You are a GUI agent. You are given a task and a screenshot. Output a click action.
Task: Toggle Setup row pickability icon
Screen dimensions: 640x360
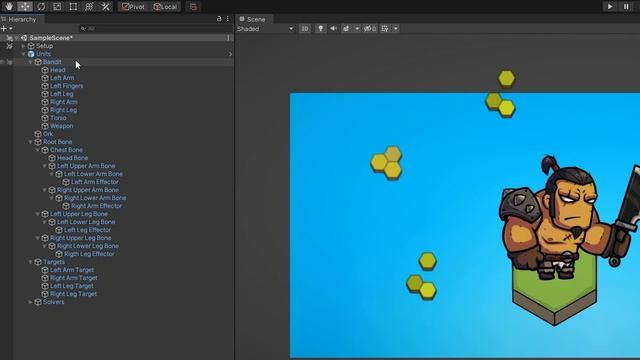[9, 46]
